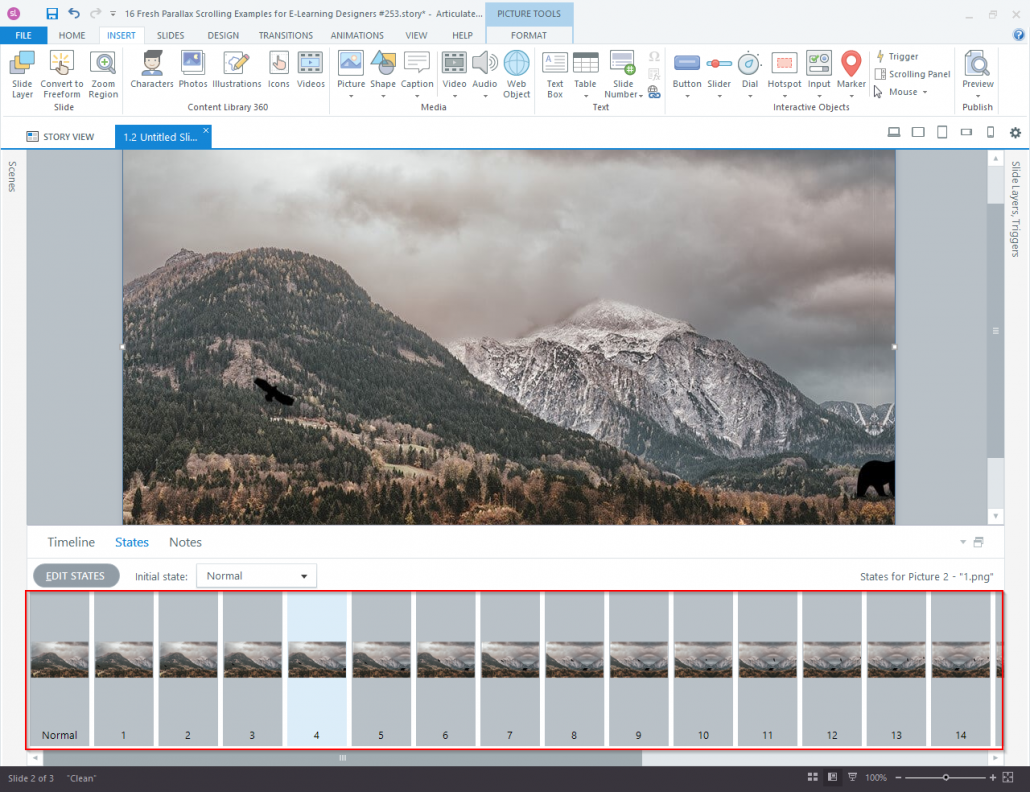Adjust the zoom slider in the status bar
Screen dimensions: 1030x792
coord(945,777)
